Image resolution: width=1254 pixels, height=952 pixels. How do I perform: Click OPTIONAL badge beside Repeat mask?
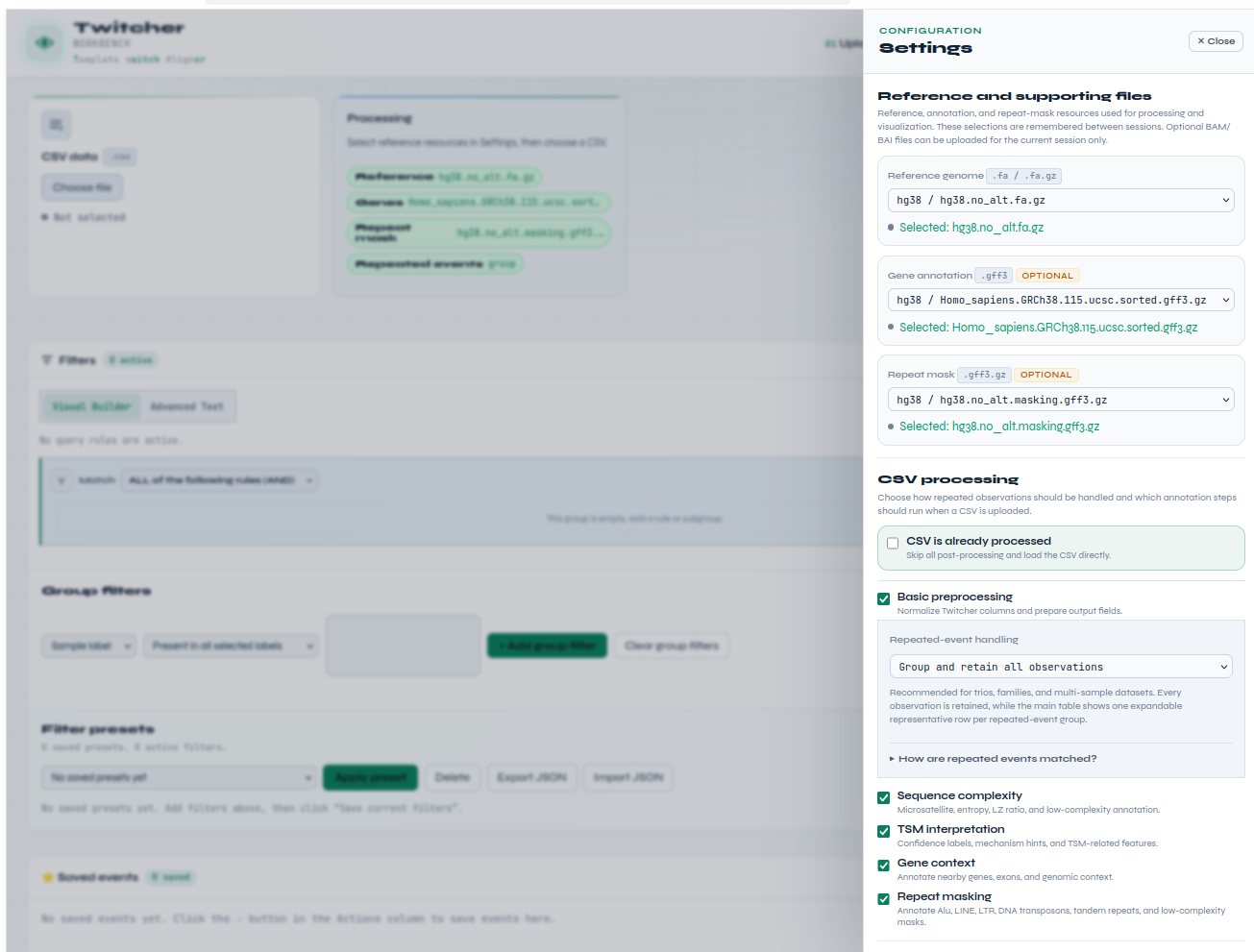(1045, 375)
